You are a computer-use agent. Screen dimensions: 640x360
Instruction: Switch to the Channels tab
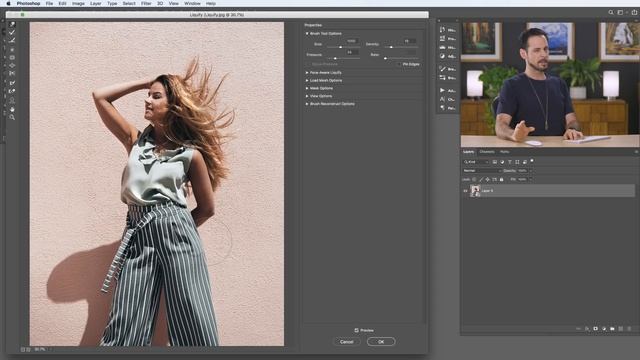click(x=487, y=152)
